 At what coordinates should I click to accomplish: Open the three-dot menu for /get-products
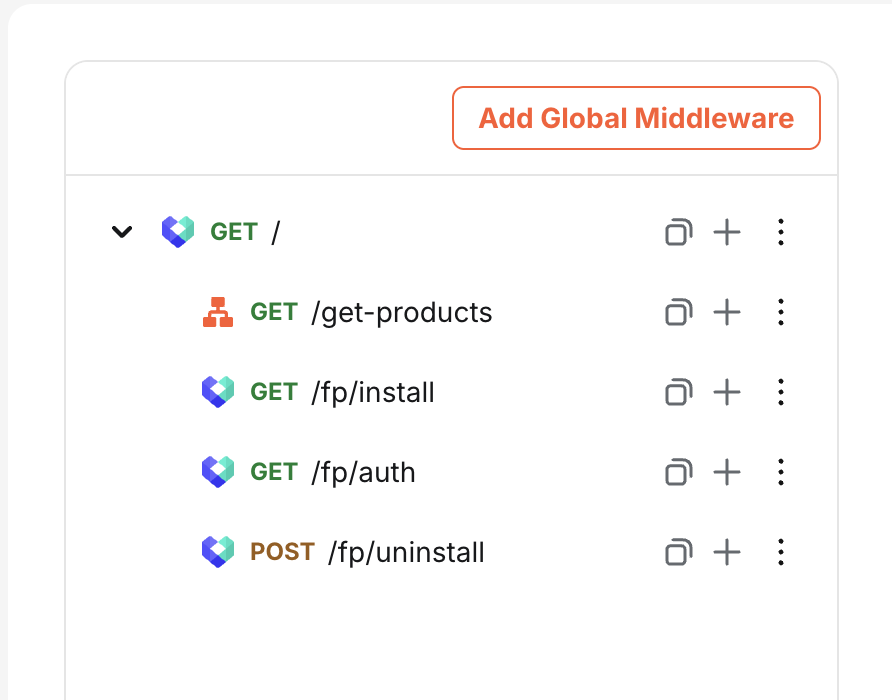point(781,312)
